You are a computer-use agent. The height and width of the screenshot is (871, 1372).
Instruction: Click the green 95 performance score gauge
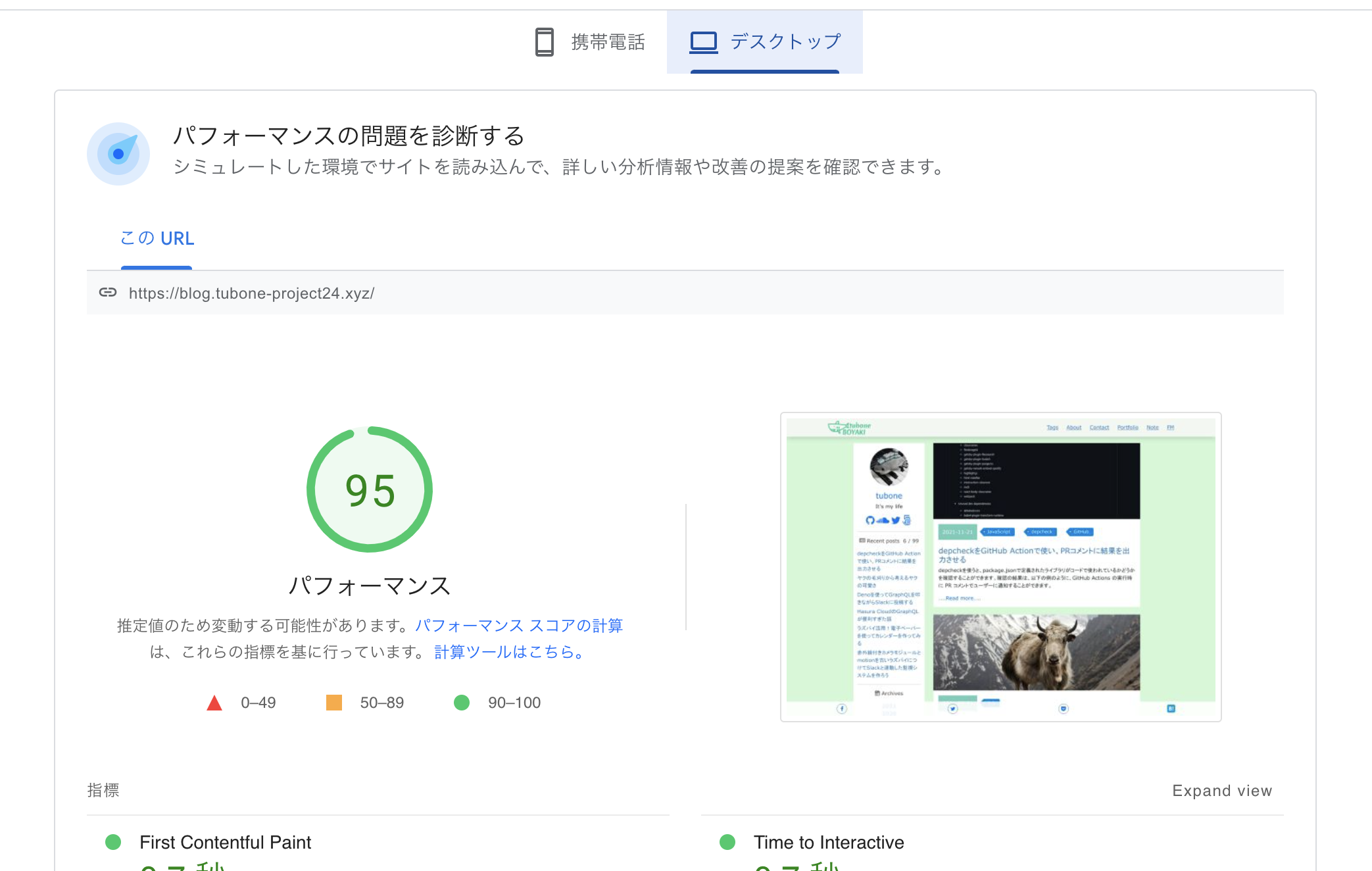pyautogui.click(x=369, y=489)
